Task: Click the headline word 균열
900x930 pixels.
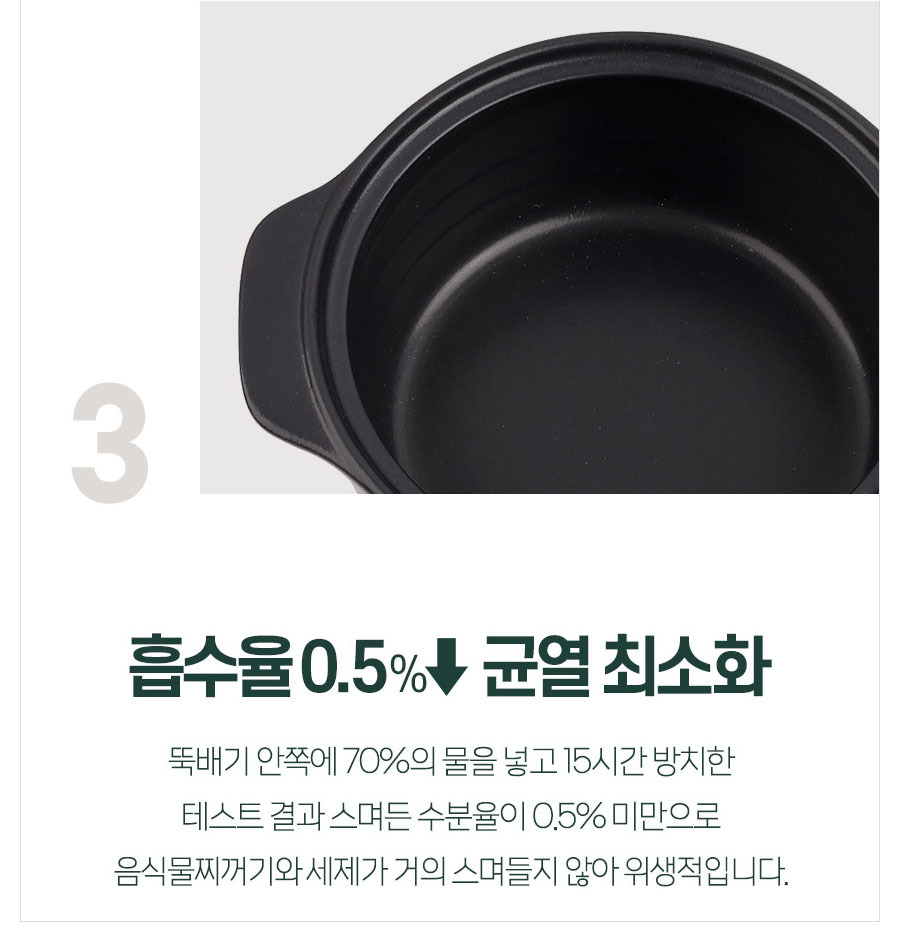Action: tap(536, 665)
